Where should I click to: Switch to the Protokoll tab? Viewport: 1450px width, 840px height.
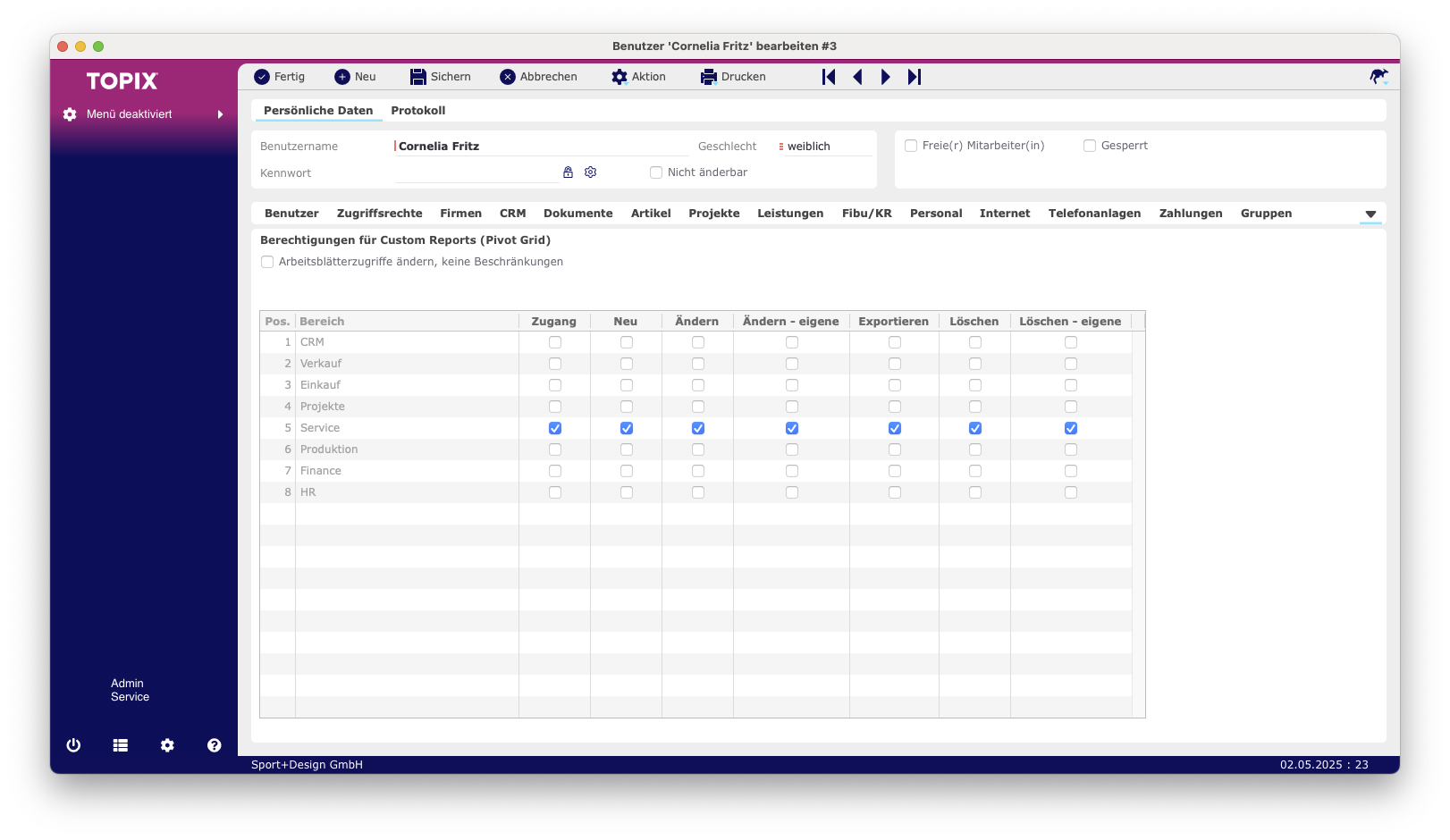point(418,111)
